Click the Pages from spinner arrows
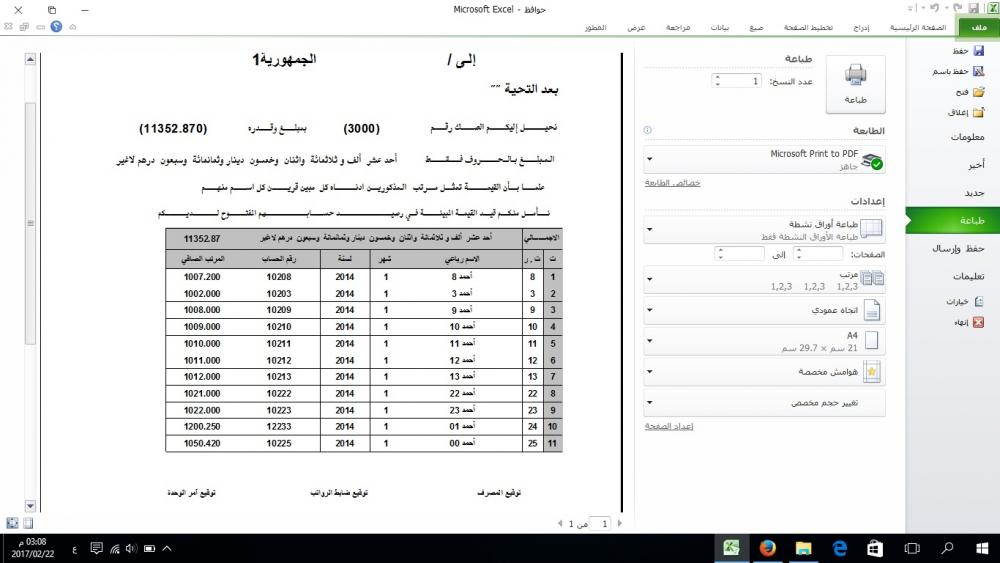The height and width of the screenshot is (563, 1000). click(x=798, y=254)
